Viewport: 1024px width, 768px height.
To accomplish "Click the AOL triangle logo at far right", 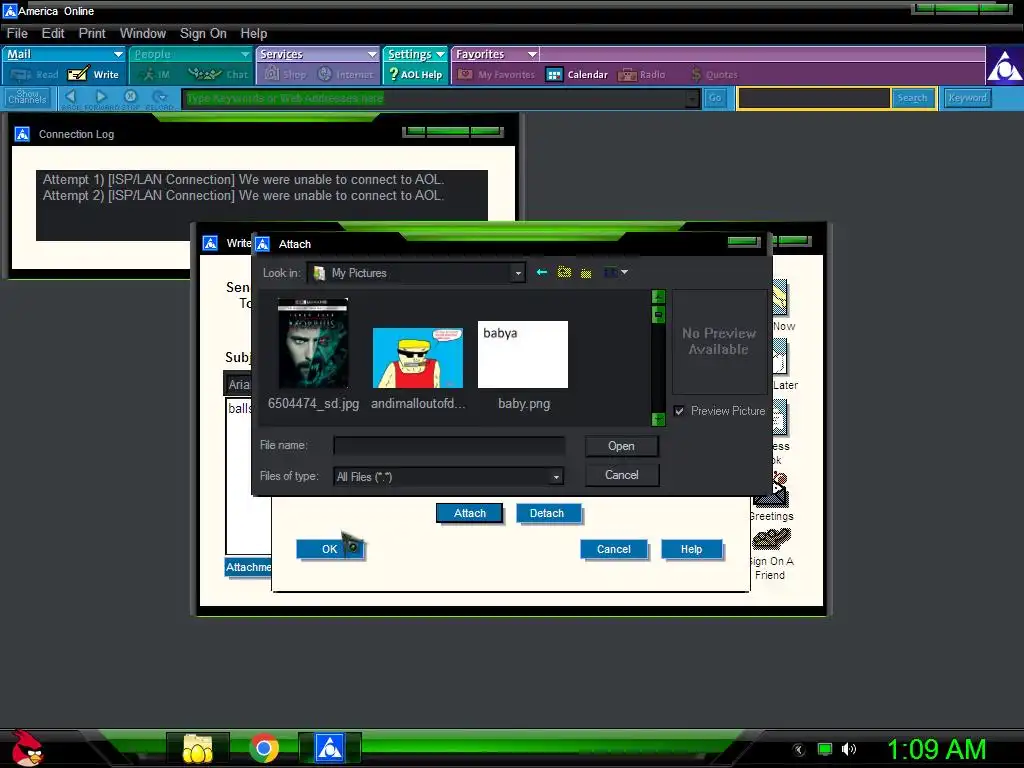I will pyautogui.click(x=1004, y=66).
